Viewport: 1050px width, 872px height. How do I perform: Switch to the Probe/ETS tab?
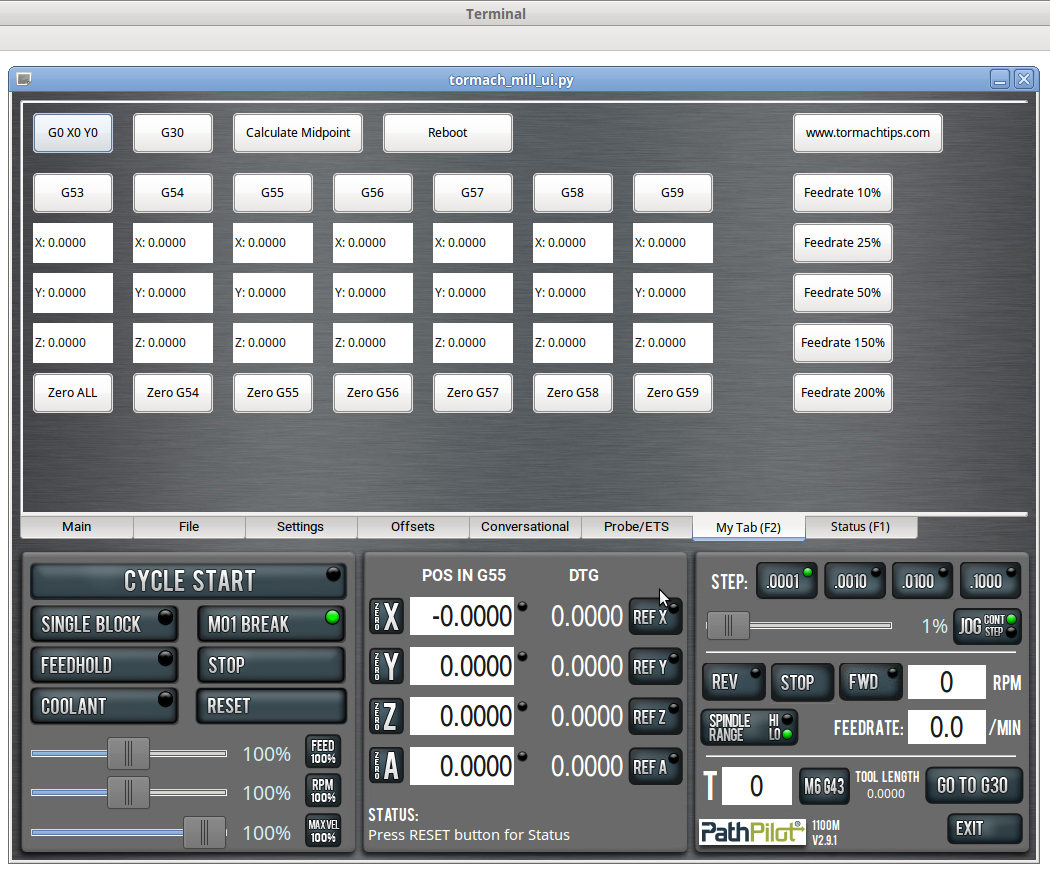coord(636,527)
